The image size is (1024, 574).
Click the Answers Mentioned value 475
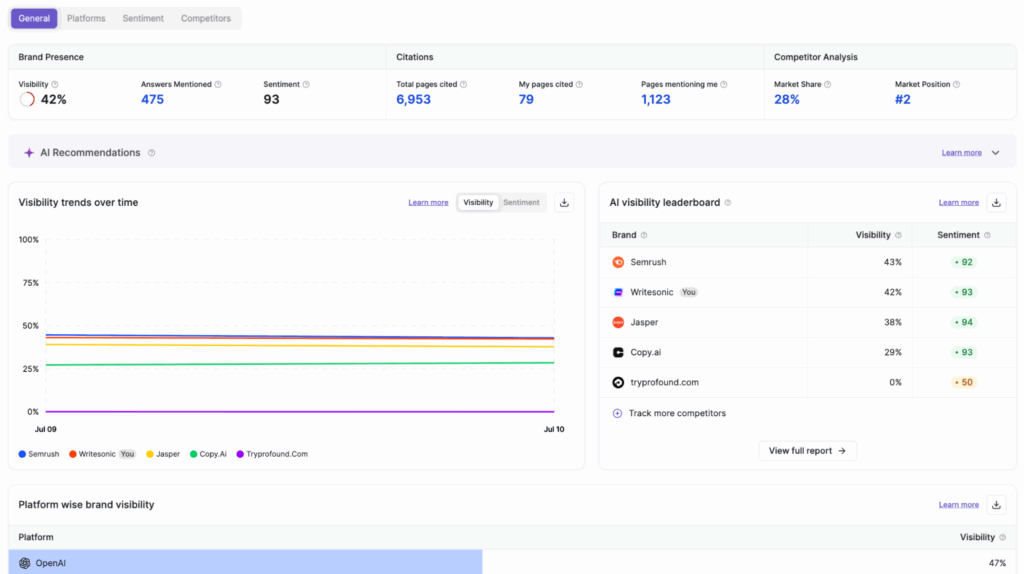click(x=152, y=99)
